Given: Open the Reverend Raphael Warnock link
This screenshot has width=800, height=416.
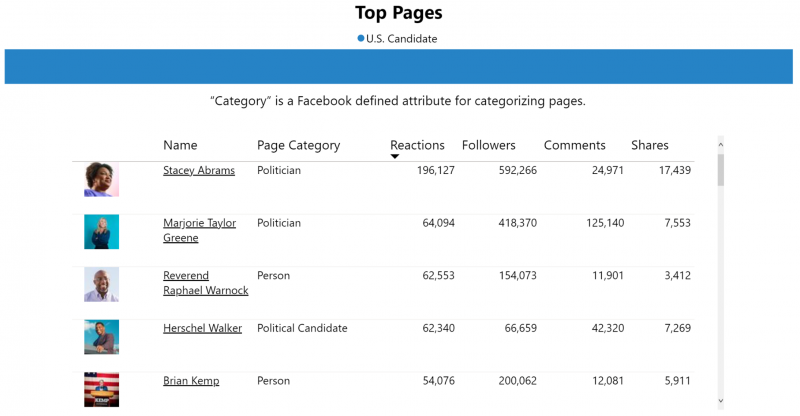Looking at the screenshot, I should 206,283.
